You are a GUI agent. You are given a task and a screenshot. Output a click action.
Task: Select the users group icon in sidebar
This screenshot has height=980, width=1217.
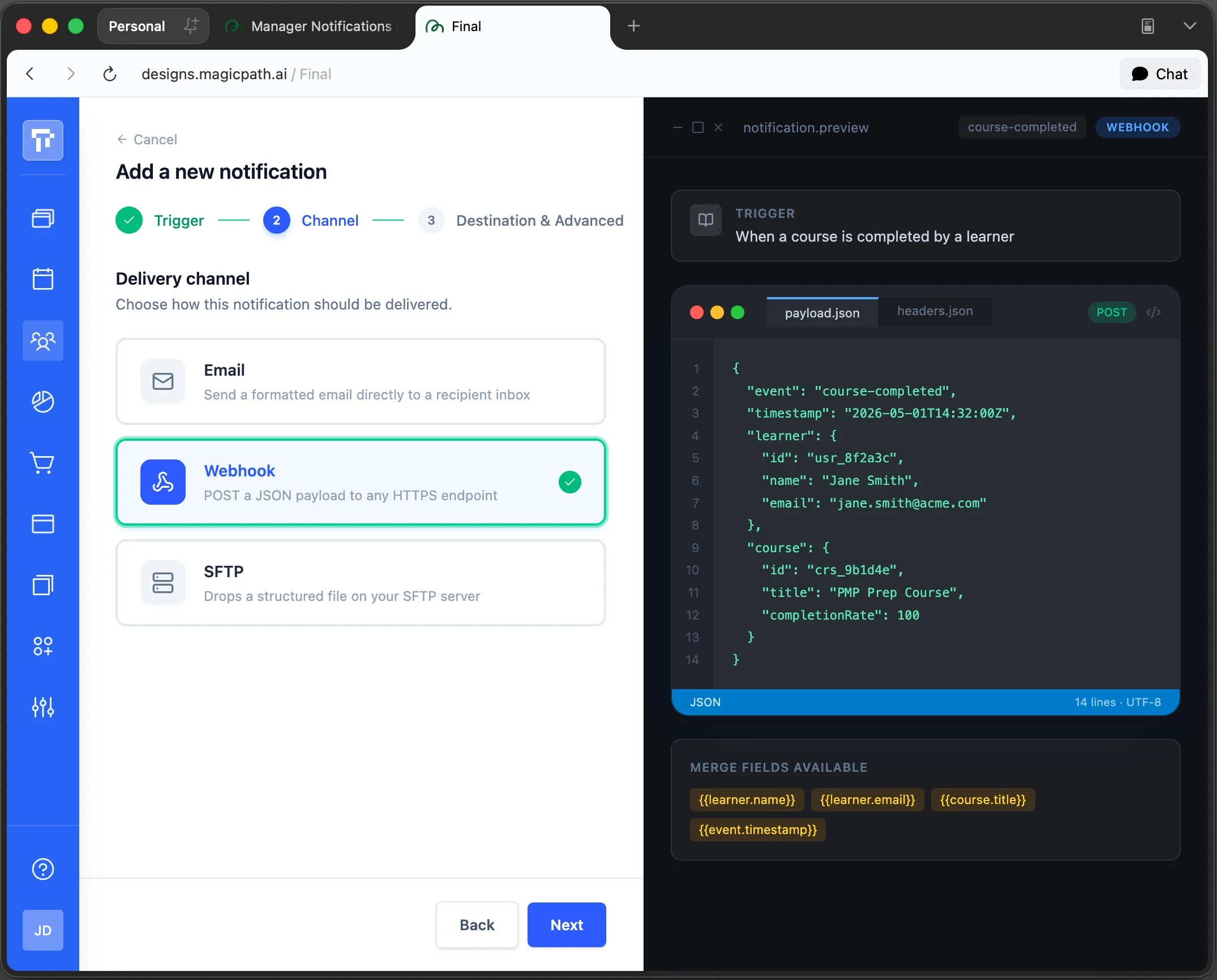(x=43, y=341)
